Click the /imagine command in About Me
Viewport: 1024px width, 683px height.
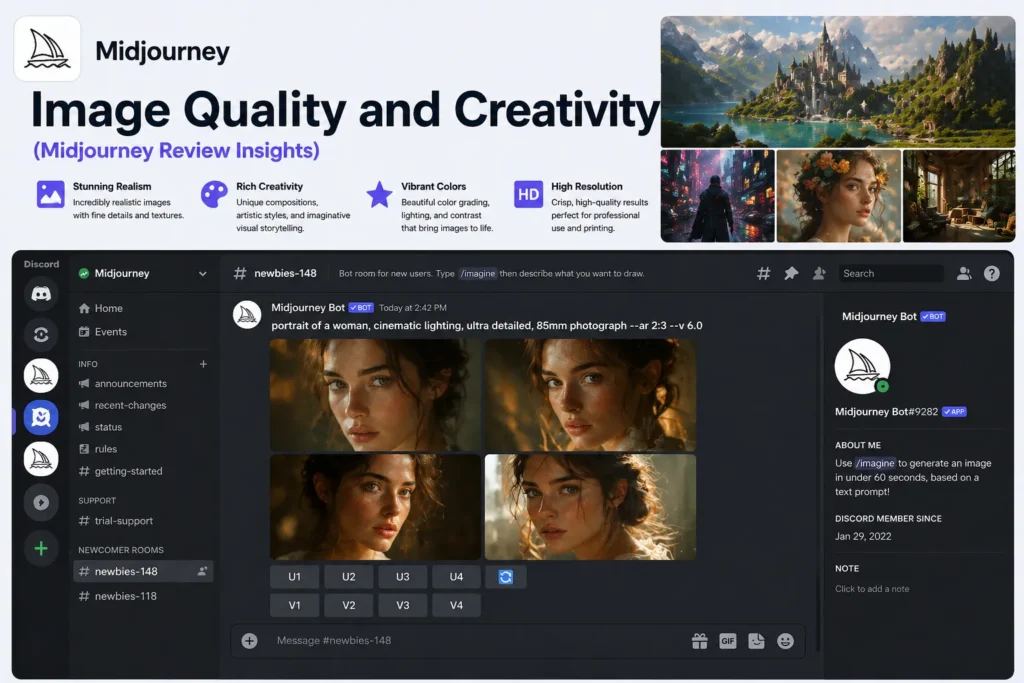click(875, 463)
